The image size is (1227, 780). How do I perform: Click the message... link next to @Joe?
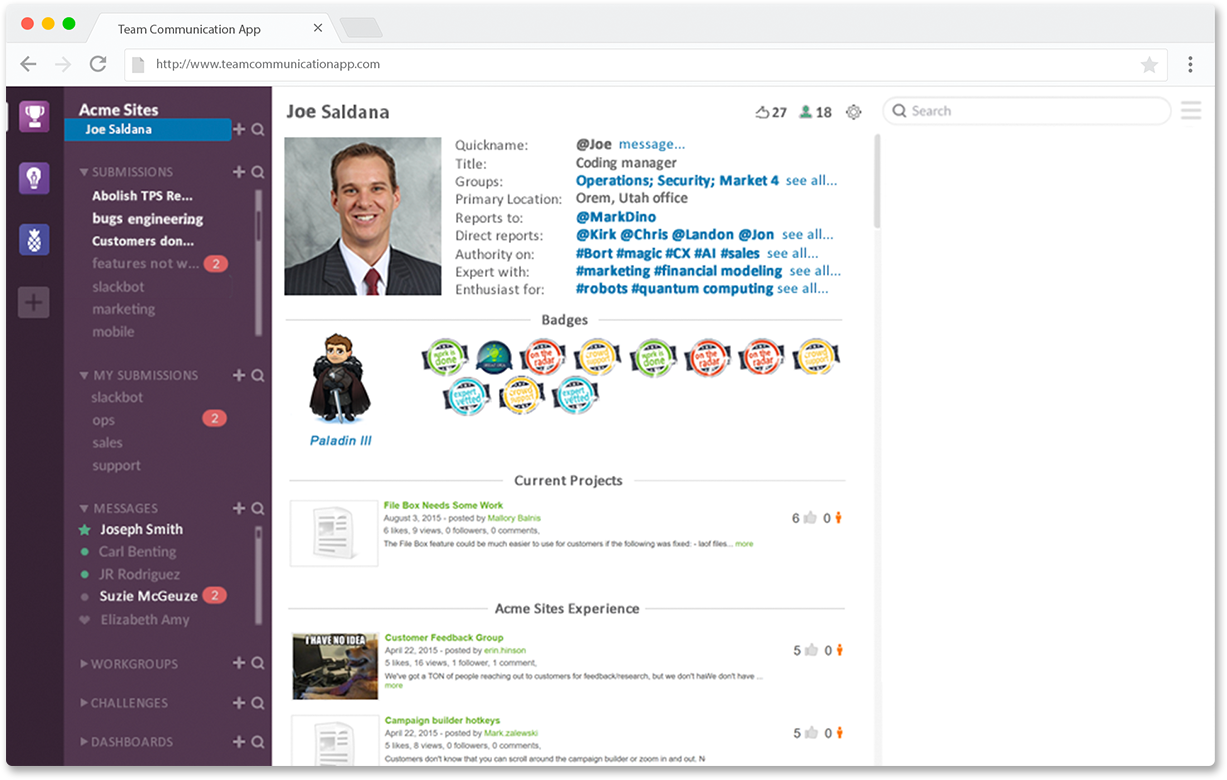click(652, 144)
